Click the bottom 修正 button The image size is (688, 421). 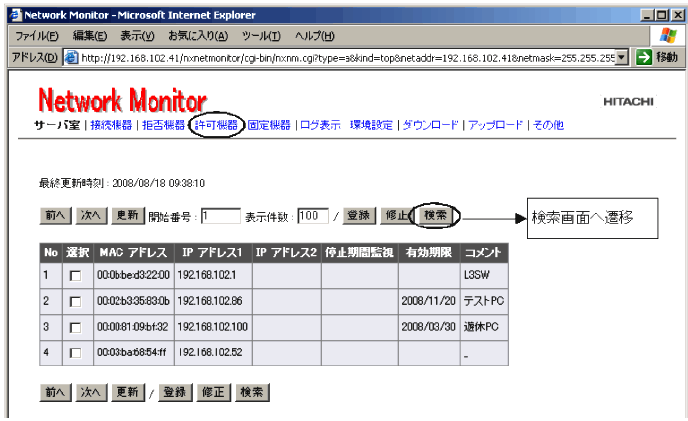[x=213, y=392]
